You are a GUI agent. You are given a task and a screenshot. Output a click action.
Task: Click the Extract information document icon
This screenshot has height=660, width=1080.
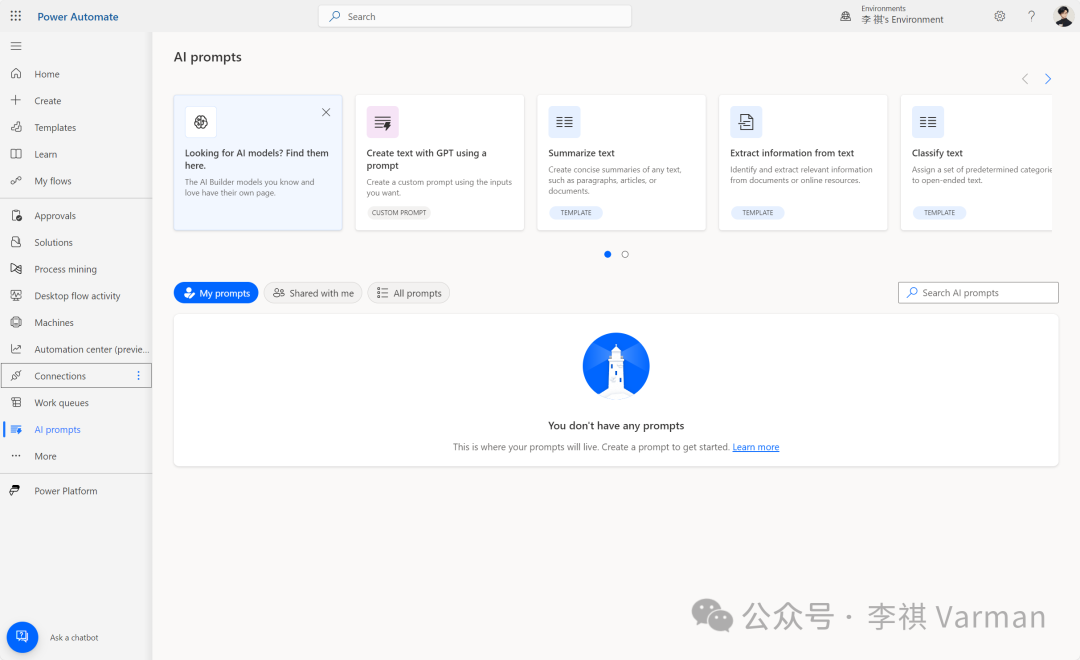pyautogui.click(x=746, y=122)
